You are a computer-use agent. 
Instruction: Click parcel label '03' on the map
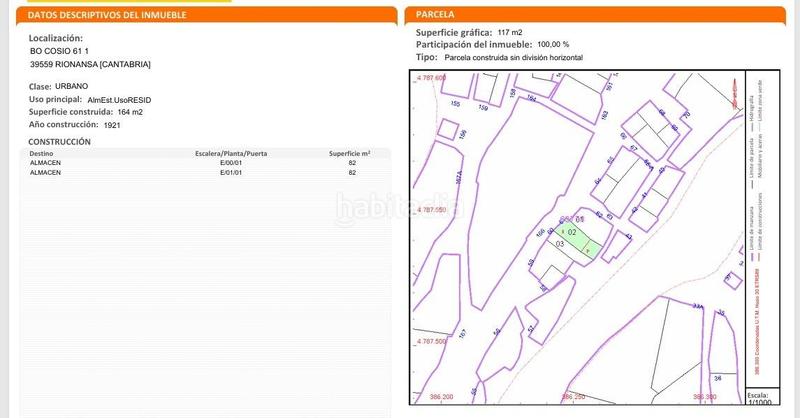[x=560, y=244]
